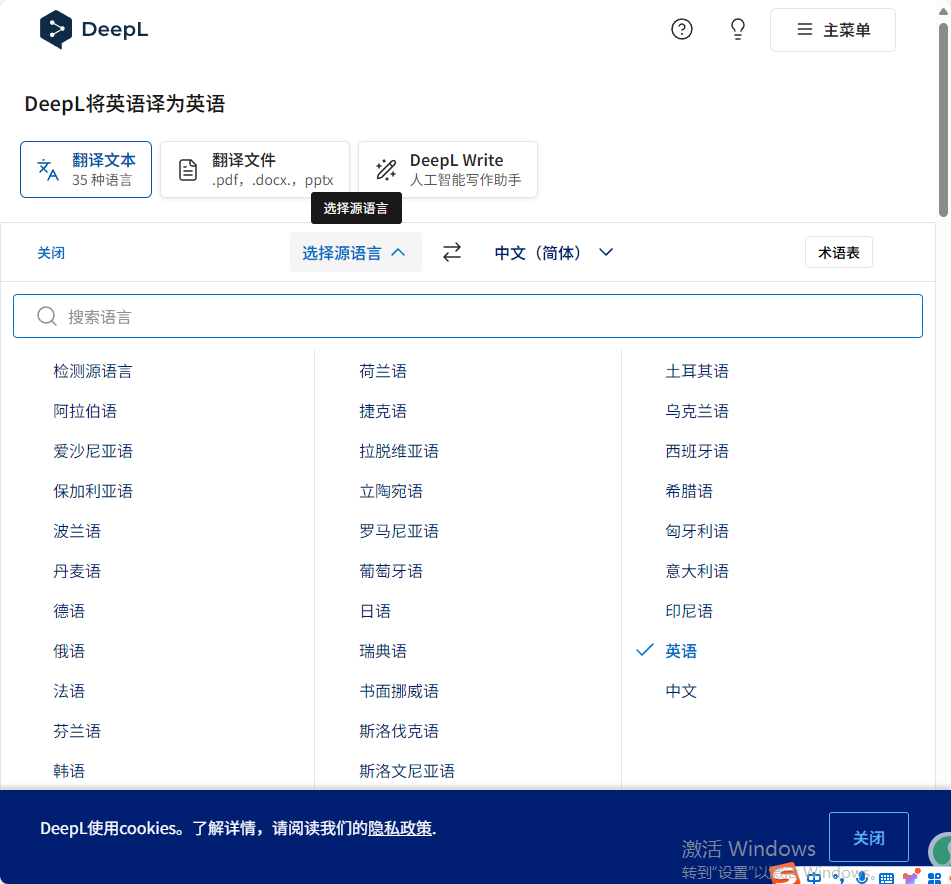The image size is (951, 884).
Task: Choose 爱沙尼亚语 from the list
Action: [x=93, y=451]
